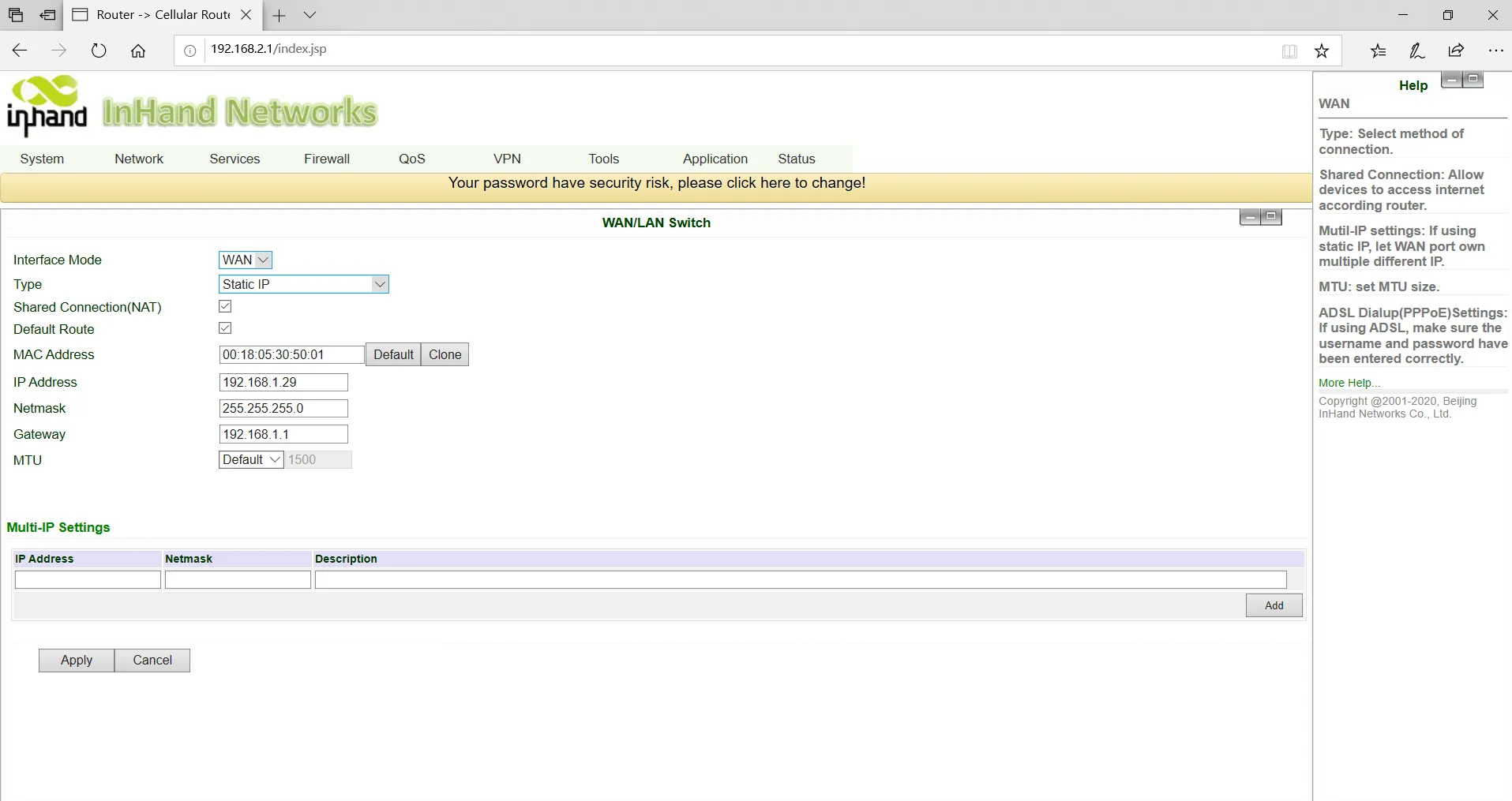Open the MTU Default dropdown
Image resolution: width=1512 pixels, height=801 pixels.
pos(251,459)
